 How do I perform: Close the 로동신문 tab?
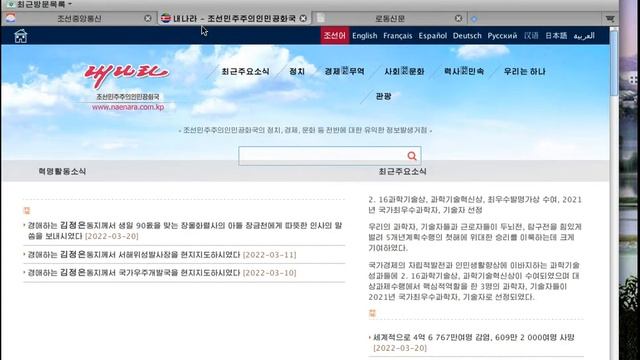pyautogui.click(x=458, y=18)
